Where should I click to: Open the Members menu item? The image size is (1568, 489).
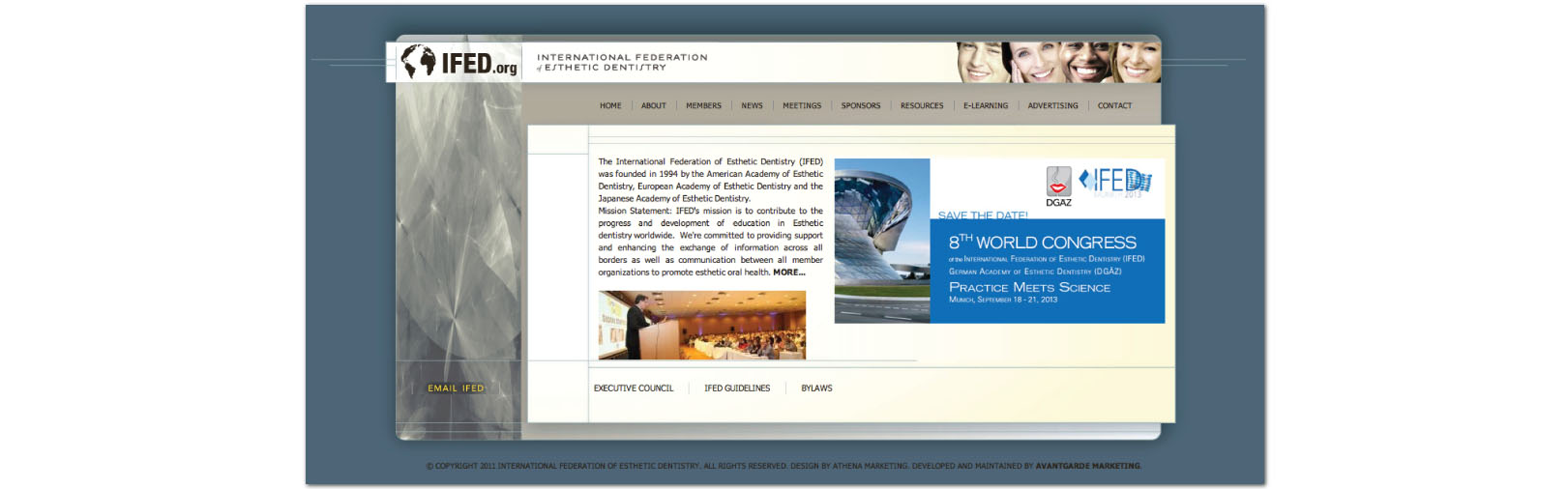[703, 106]
